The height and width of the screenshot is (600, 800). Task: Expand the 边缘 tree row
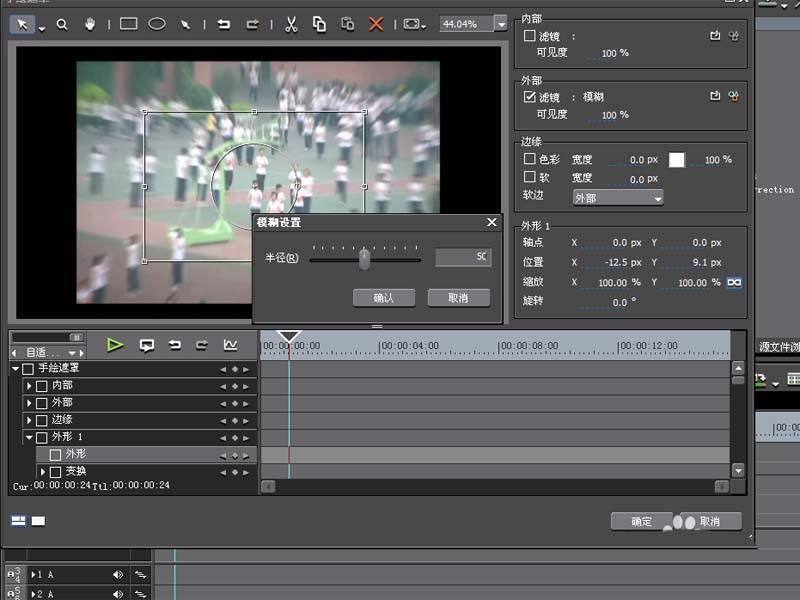[x=29, y=420]
